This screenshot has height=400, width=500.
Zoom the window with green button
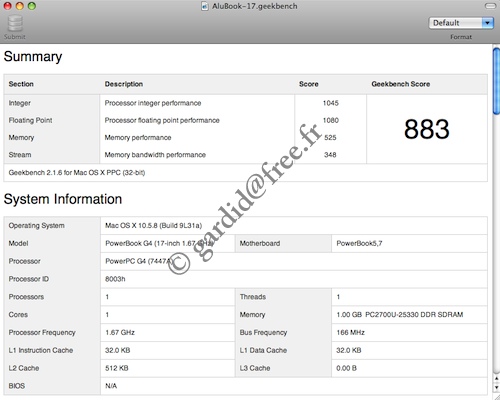click(x=32, y=6)
